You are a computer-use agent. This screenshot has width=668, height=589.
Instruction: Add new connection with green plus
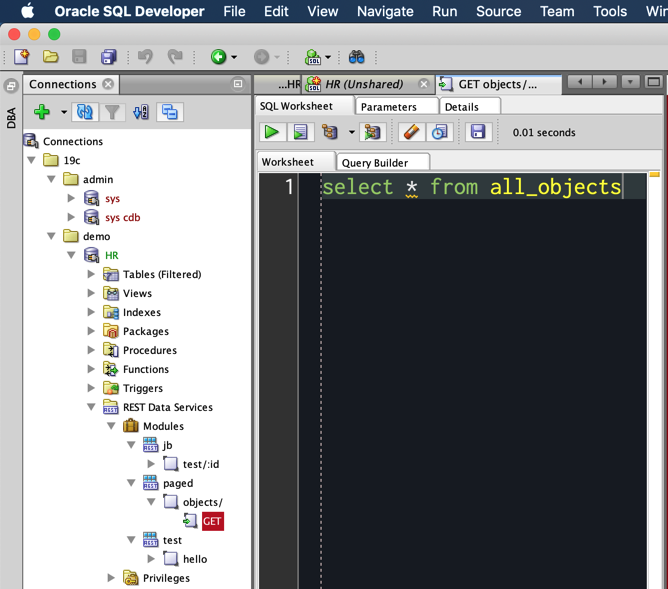(42, 112)
